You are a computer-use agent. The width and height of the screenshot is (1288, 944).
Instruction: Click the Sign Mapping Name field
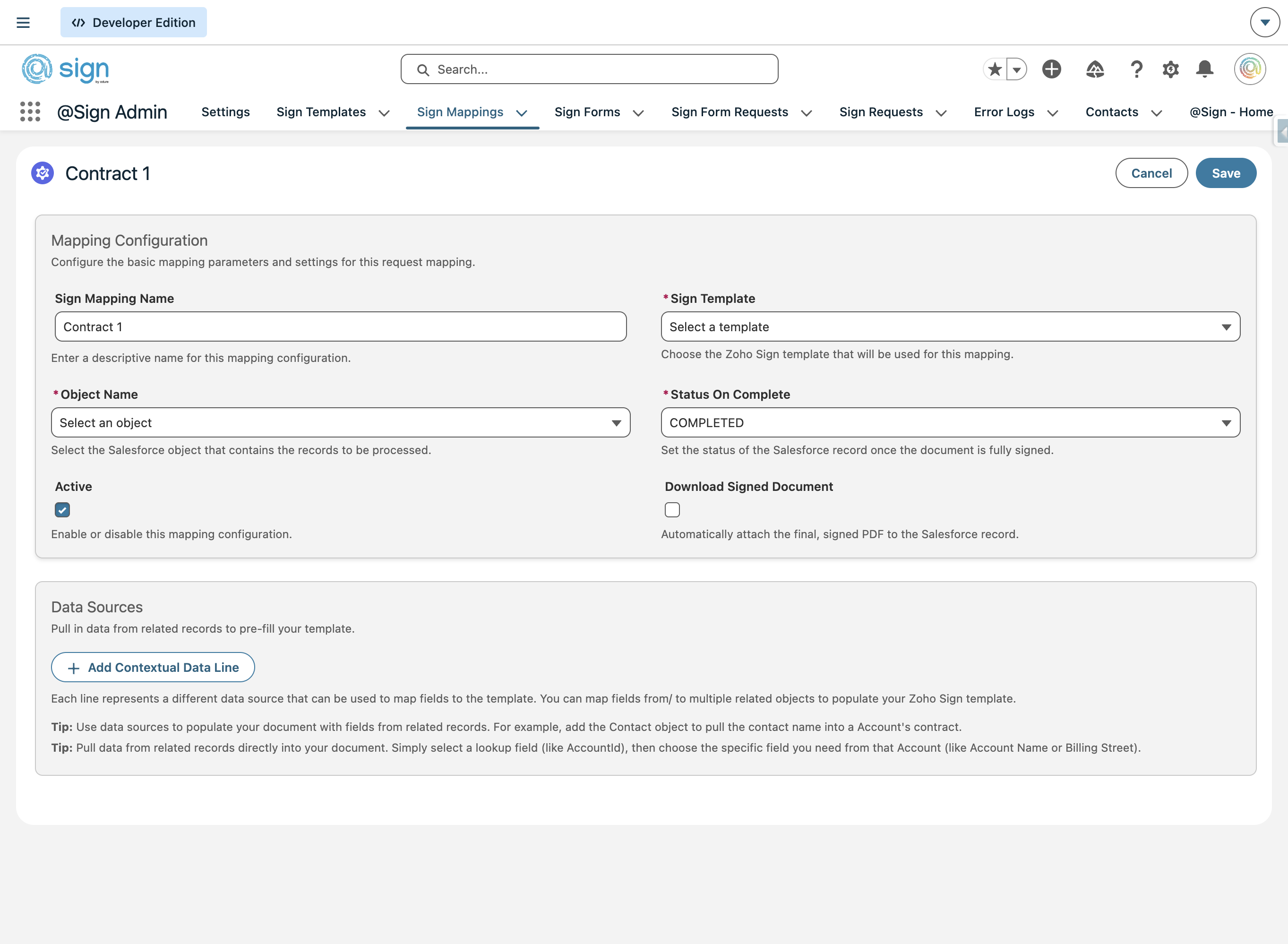point(341,327)
